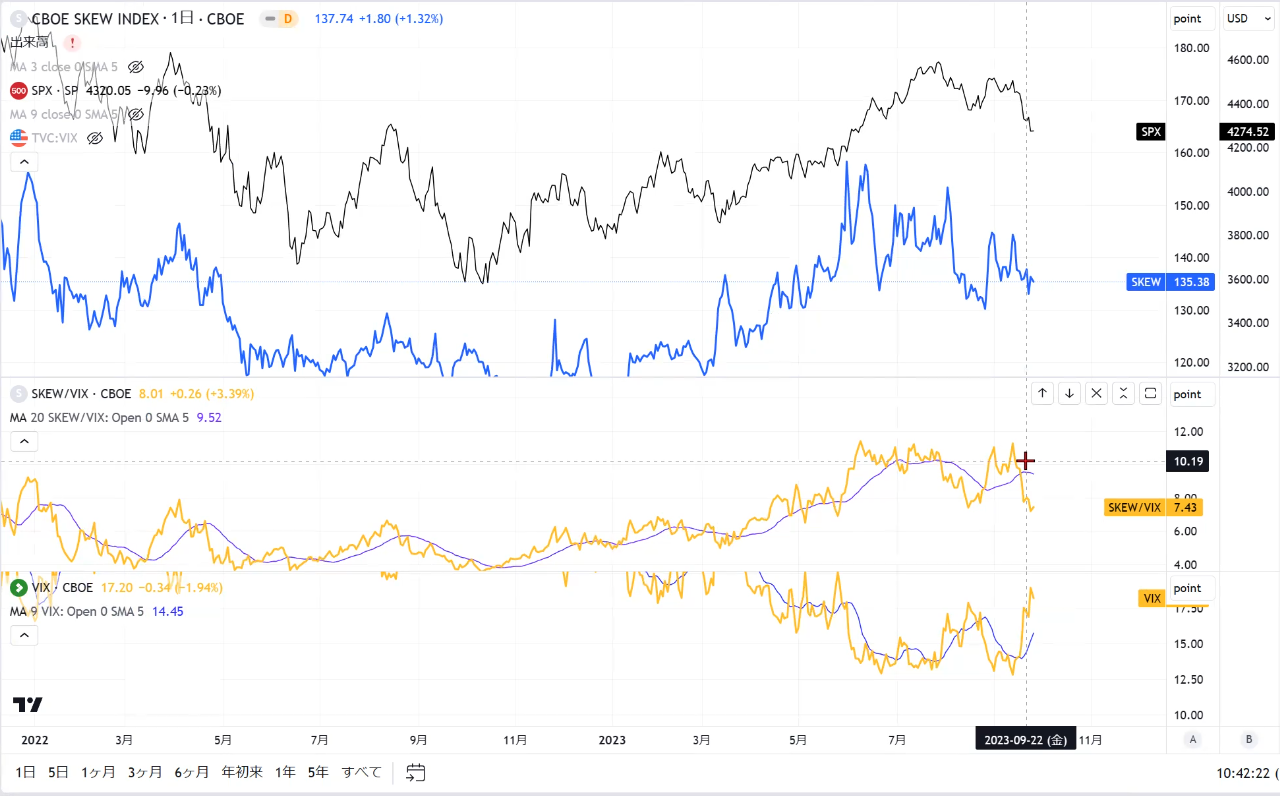The height and width of the screenshot is (796, 1280).
Task: Click the TVC:VIX flag icon
Action: click(x=18, y=138)
